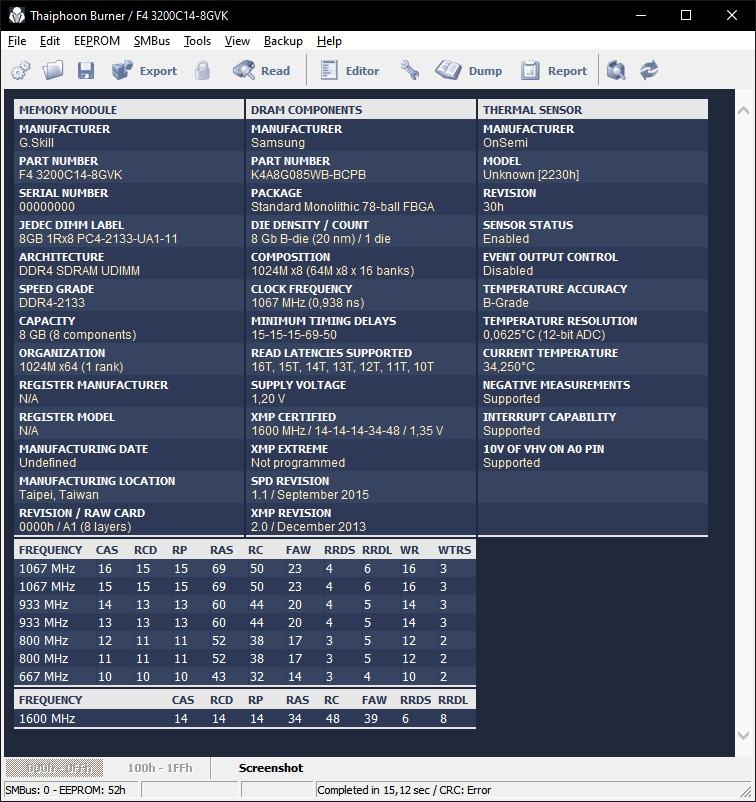
Task: Open the Backup menu
Action: [283, 41]
